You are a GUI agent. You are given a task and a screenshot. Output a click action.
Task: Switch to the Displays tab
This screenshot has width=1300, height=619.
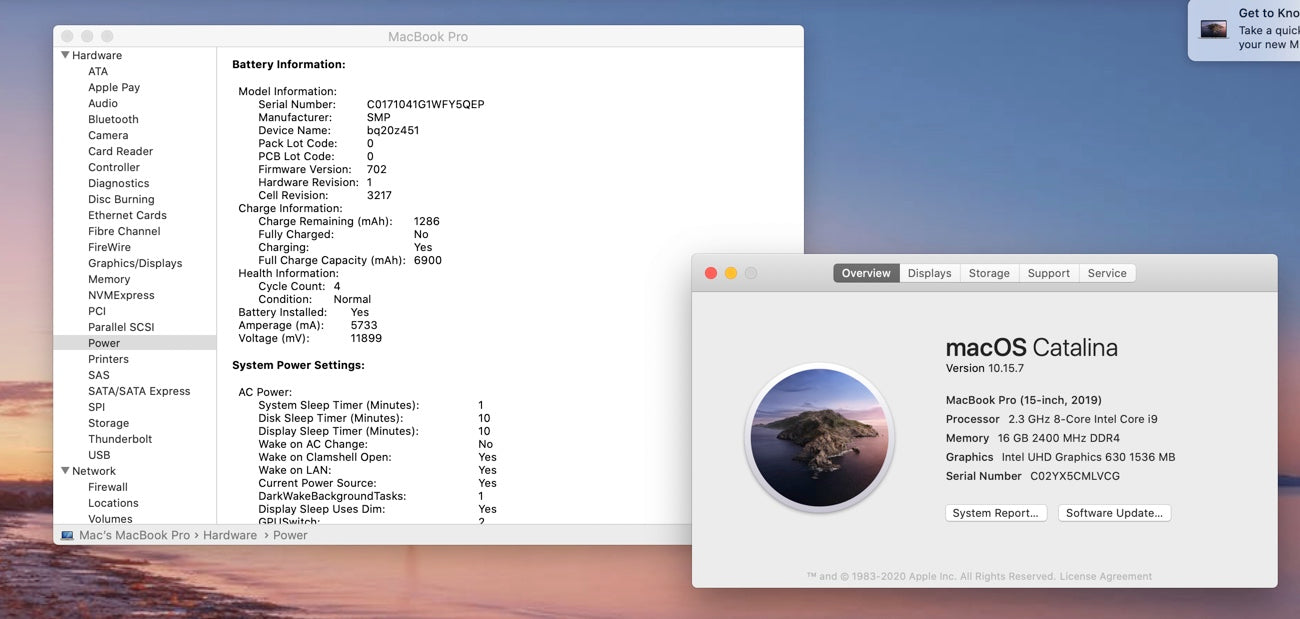tap(929, 273)
